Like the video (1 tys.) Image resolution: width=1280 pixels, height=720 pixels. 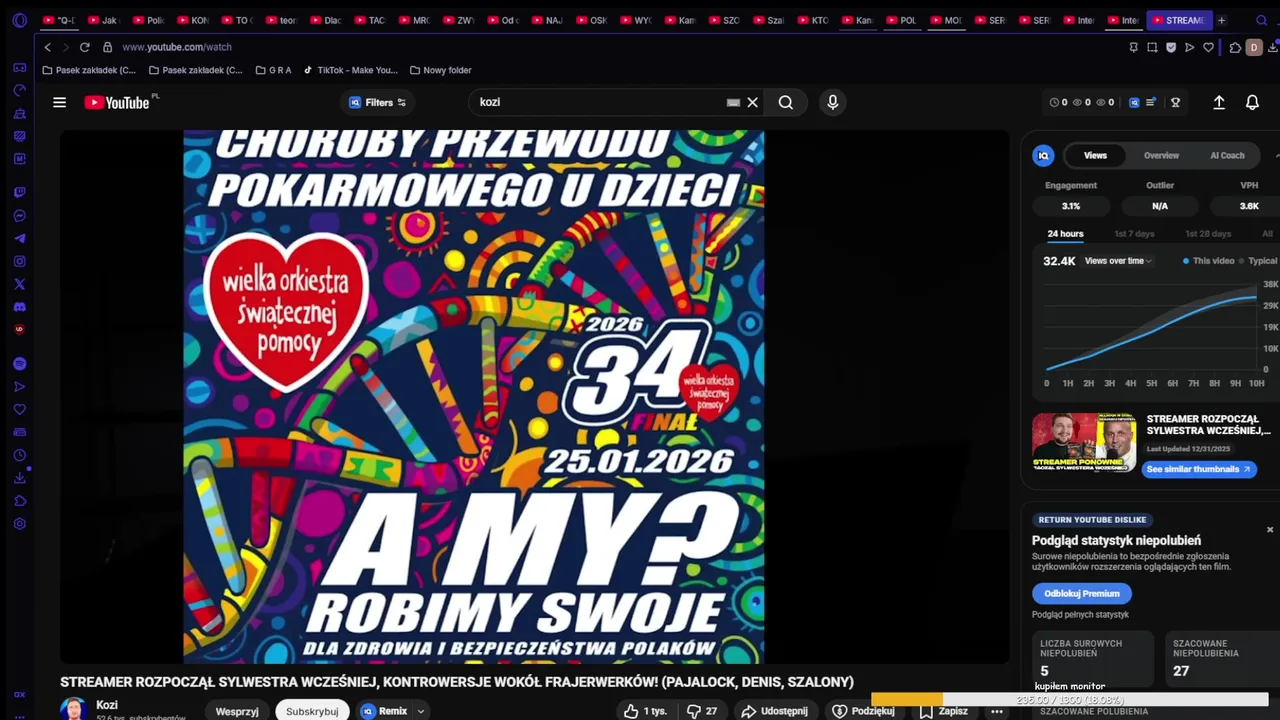(x=645, y=711)
